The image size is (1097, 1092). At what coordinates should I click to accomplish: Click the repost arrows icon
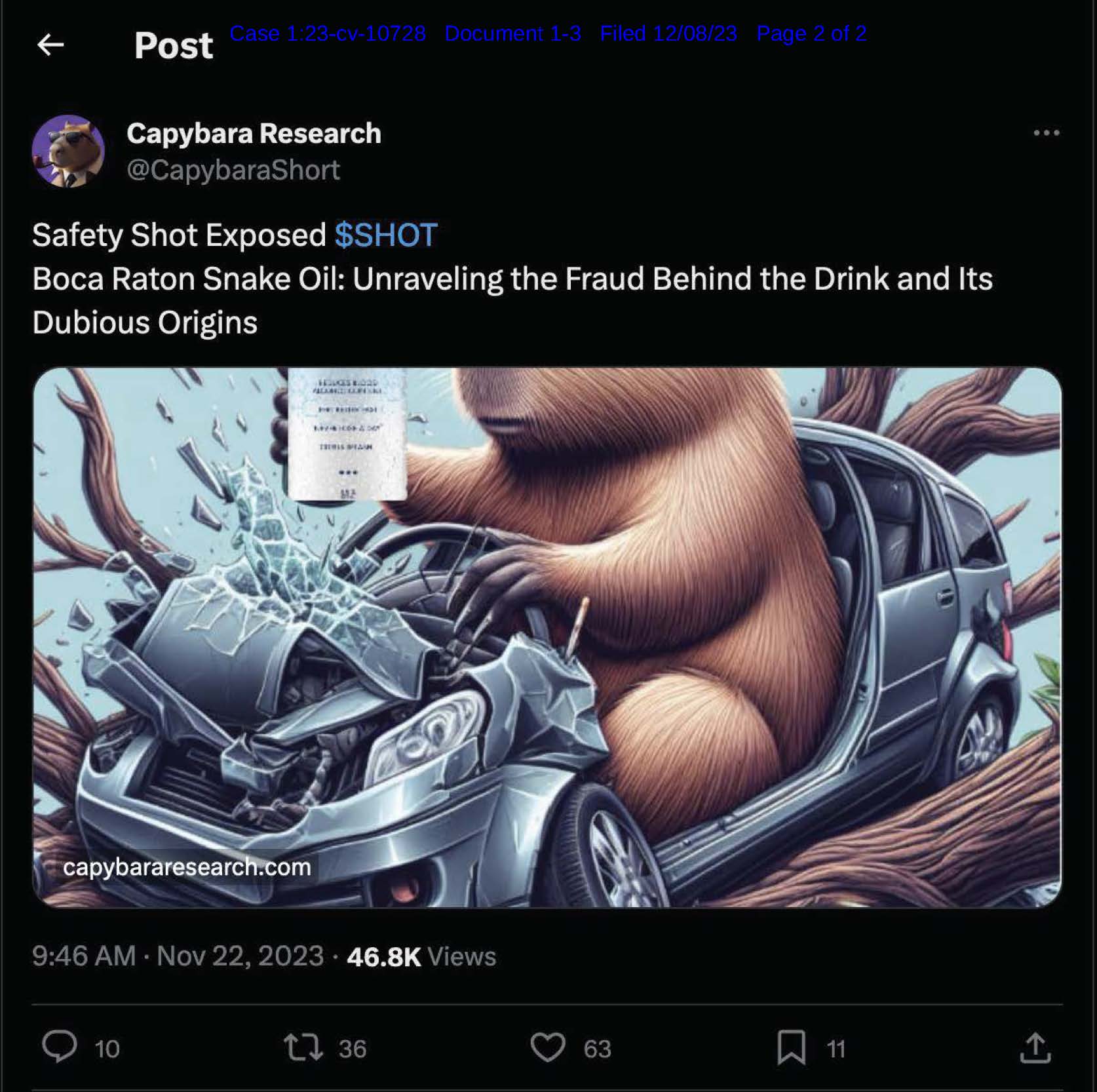(x=303, y=1047)
